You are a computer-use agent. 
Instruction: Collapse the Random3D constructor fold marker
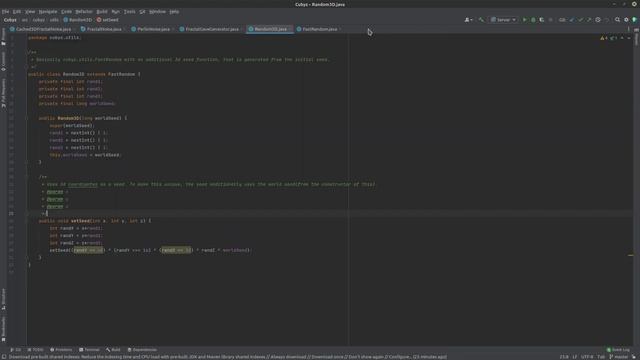click(x=27, y=118)
